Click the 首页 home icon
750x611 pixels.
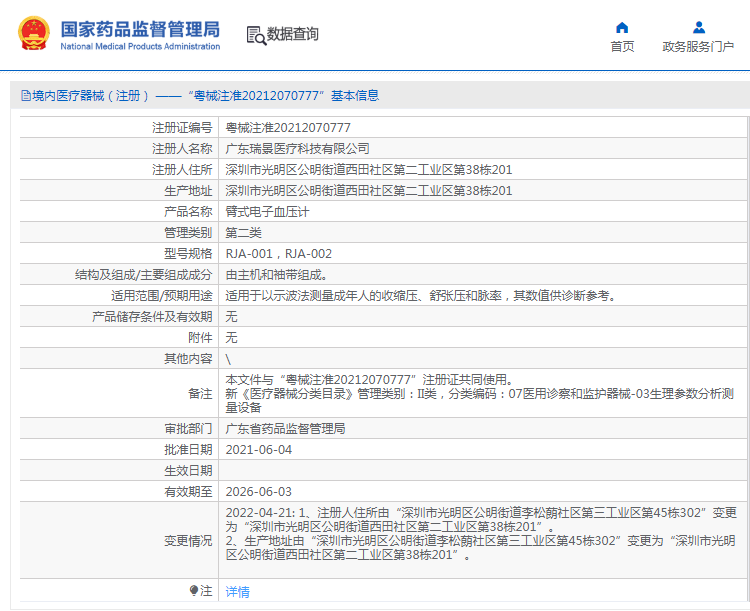click(622, 27)
